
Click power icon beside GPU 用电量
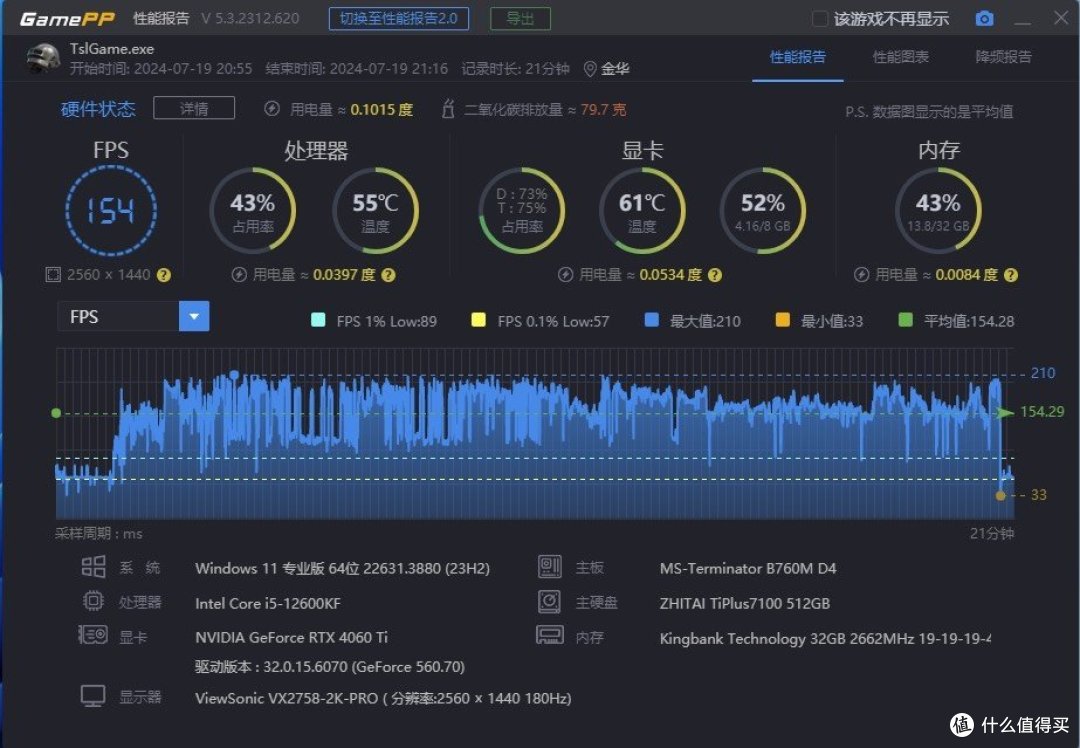565,275
